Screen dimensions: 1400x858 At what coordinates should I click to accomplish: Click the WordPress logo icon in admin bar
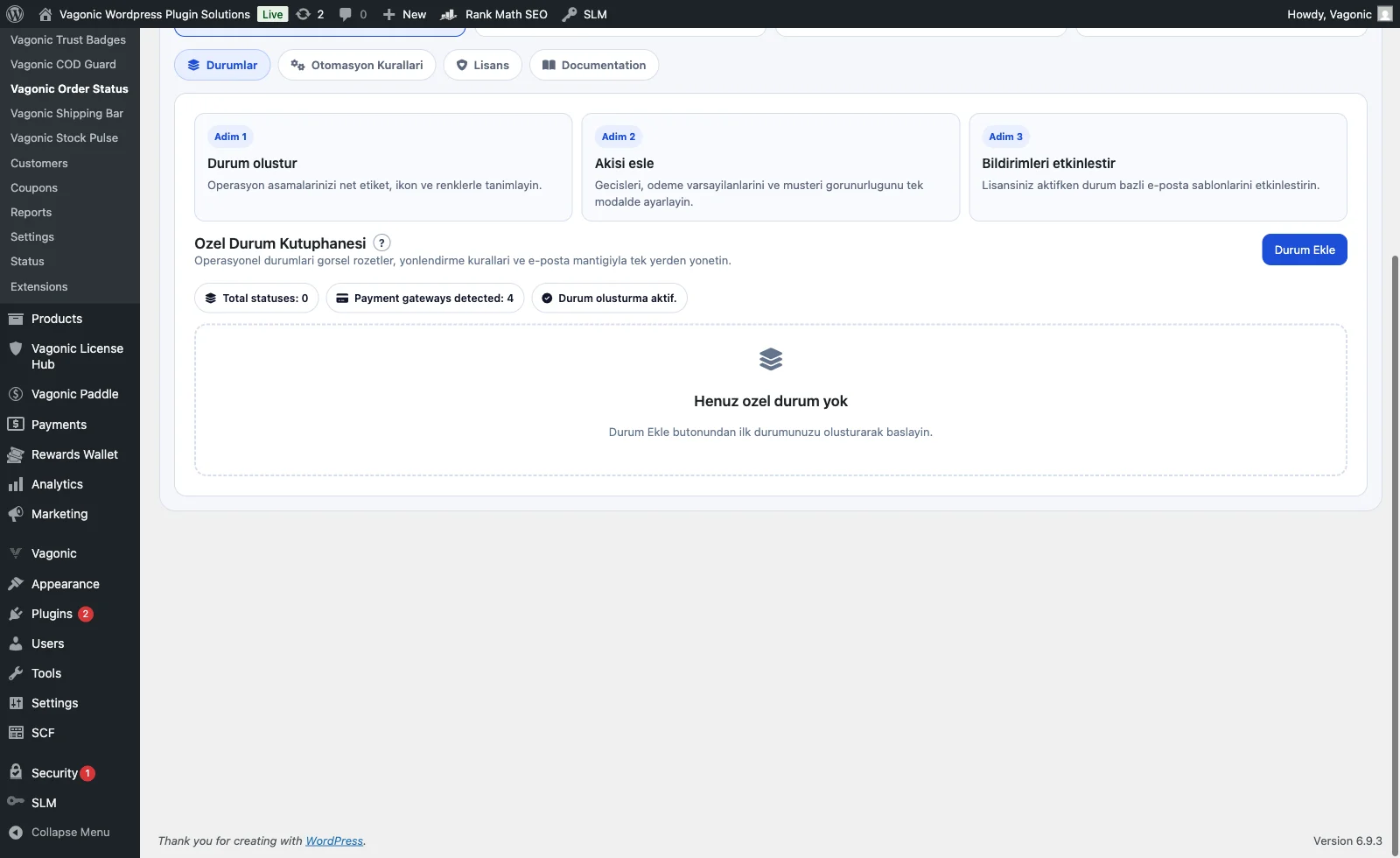click(15, 14)
